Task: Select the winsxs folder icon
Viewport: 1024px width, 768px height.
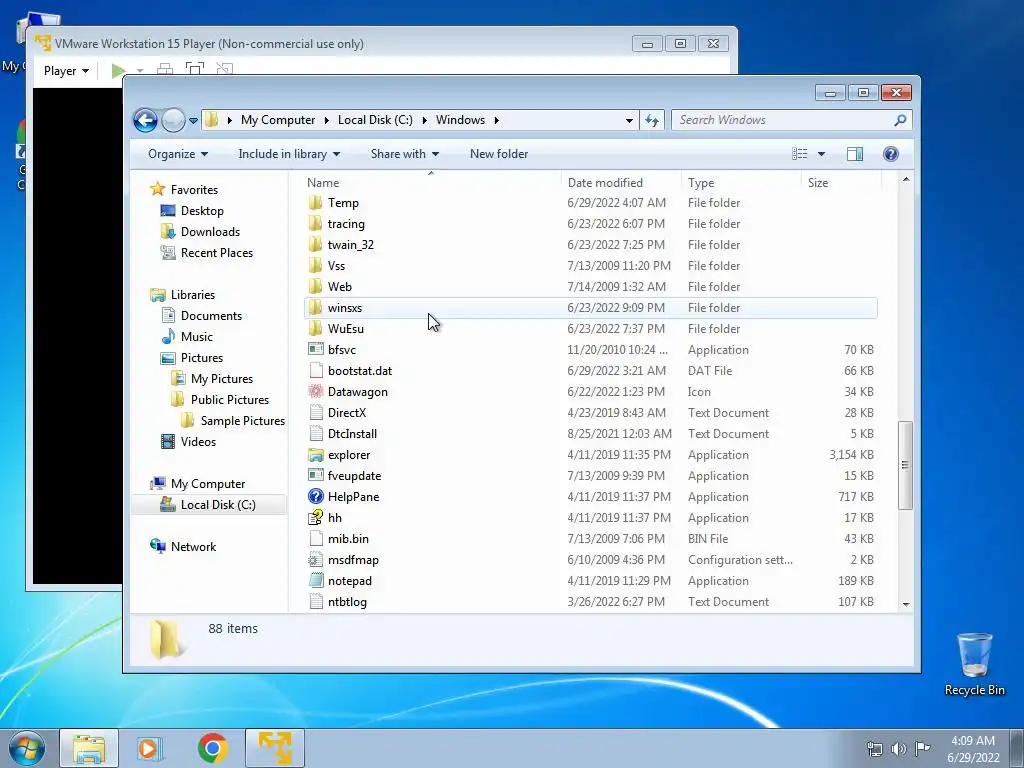Action: (x=315, y=308)
